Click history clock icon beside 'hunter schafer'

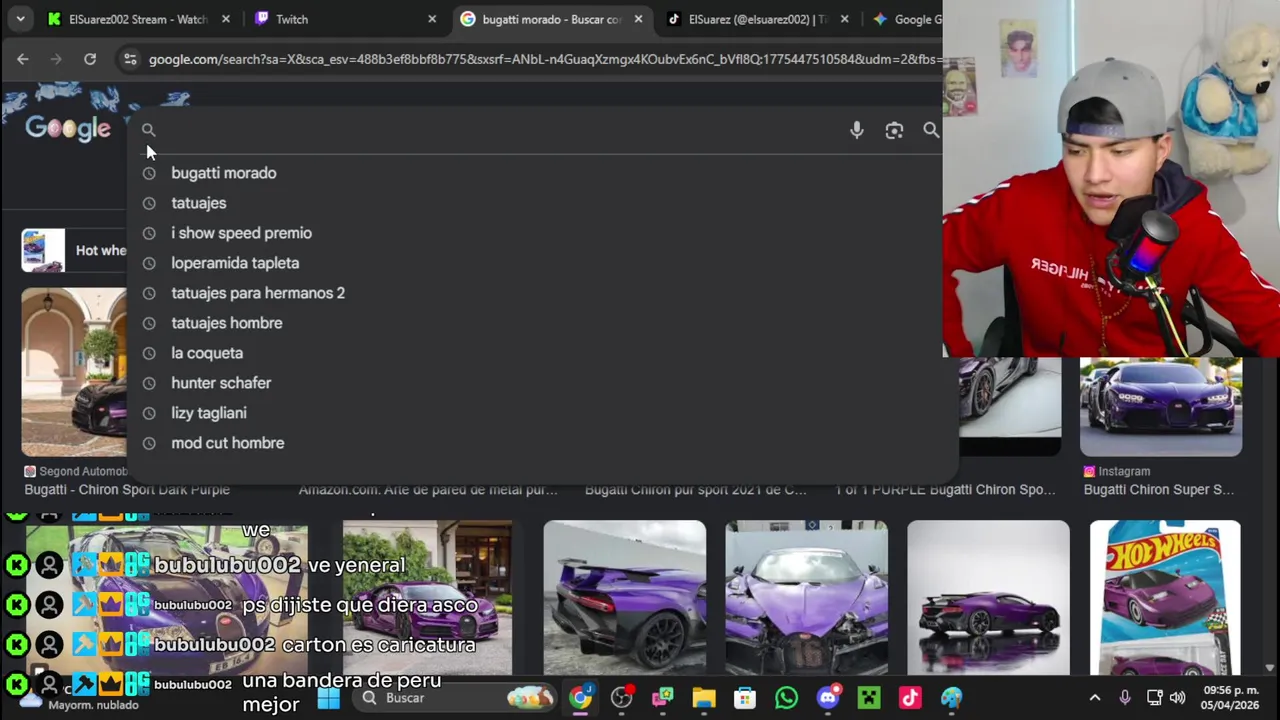[149, 383]
